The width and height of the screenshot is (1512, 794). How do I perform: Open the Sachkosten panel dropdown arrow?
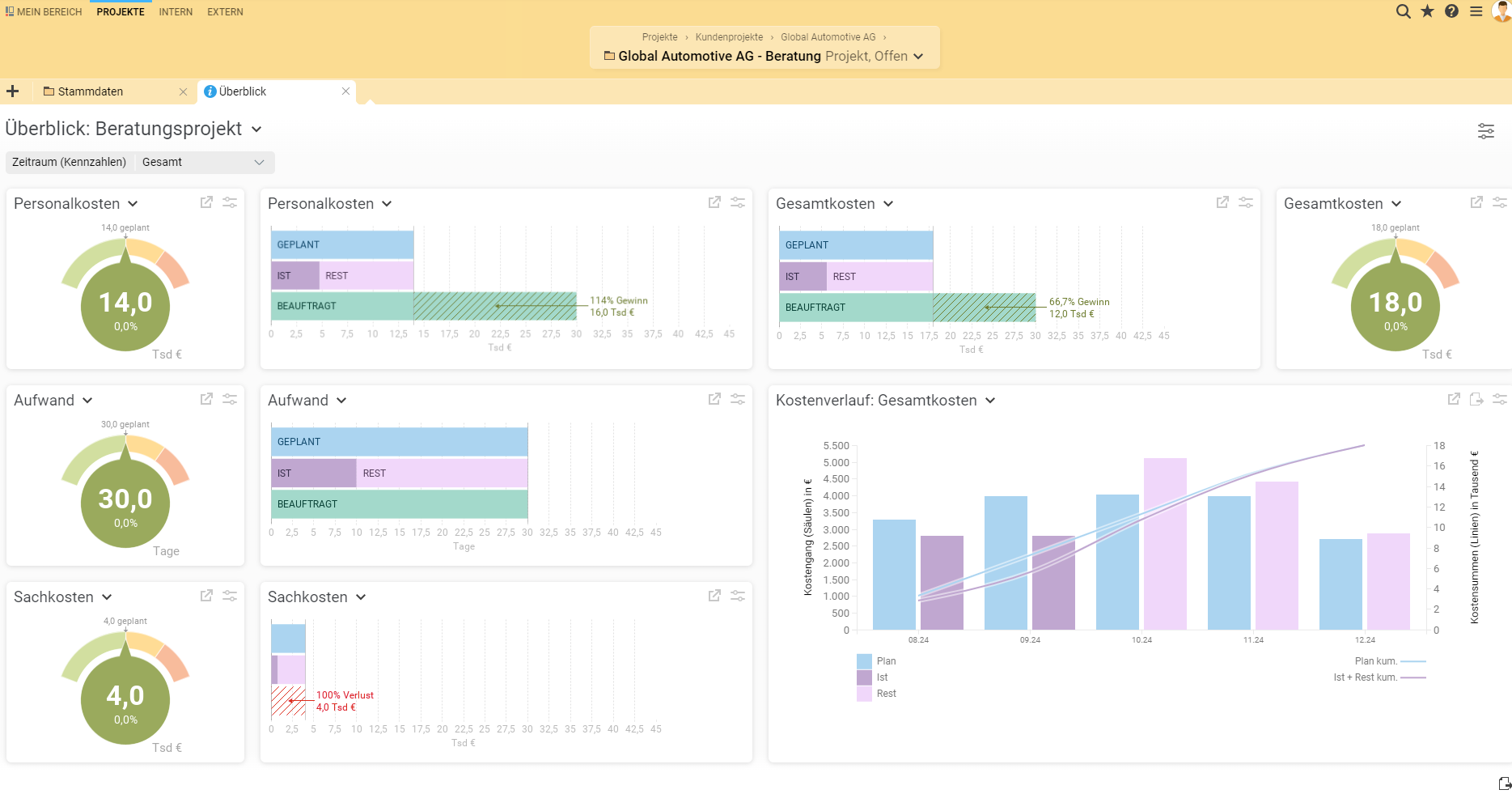(x=108, y=597)
